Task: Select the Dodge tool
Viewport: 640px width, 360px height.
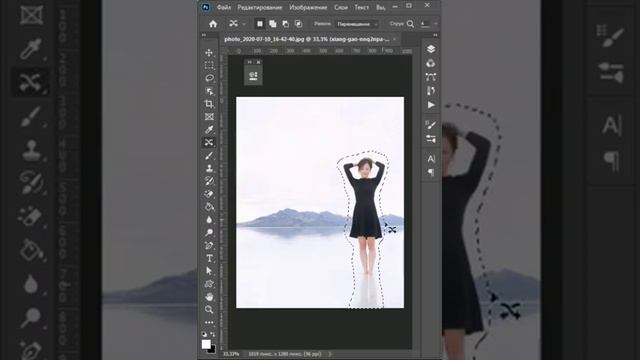Action: pos(209,232)
